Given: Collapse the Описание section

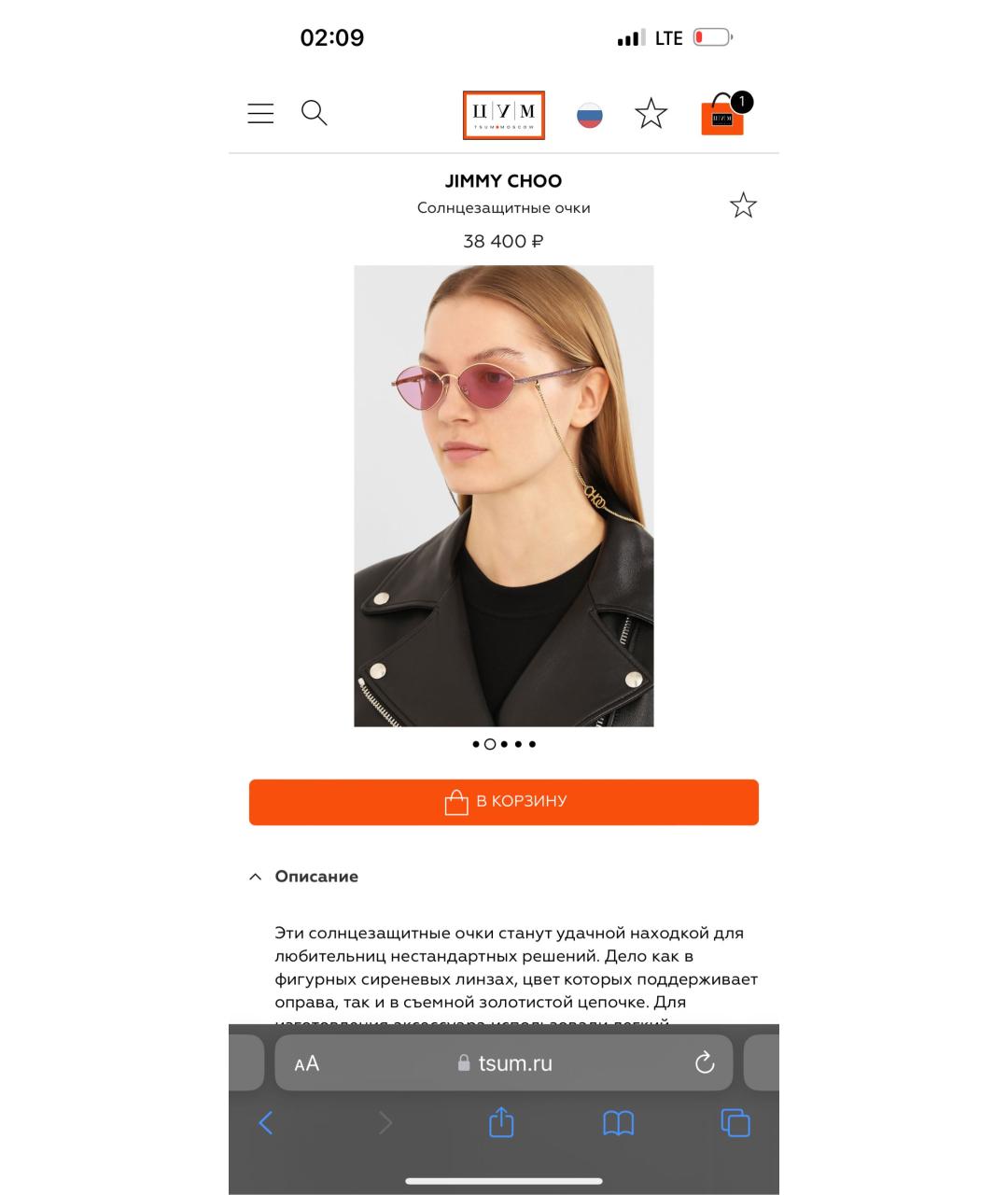Looking at the screenshot, I should pos(255,877).
